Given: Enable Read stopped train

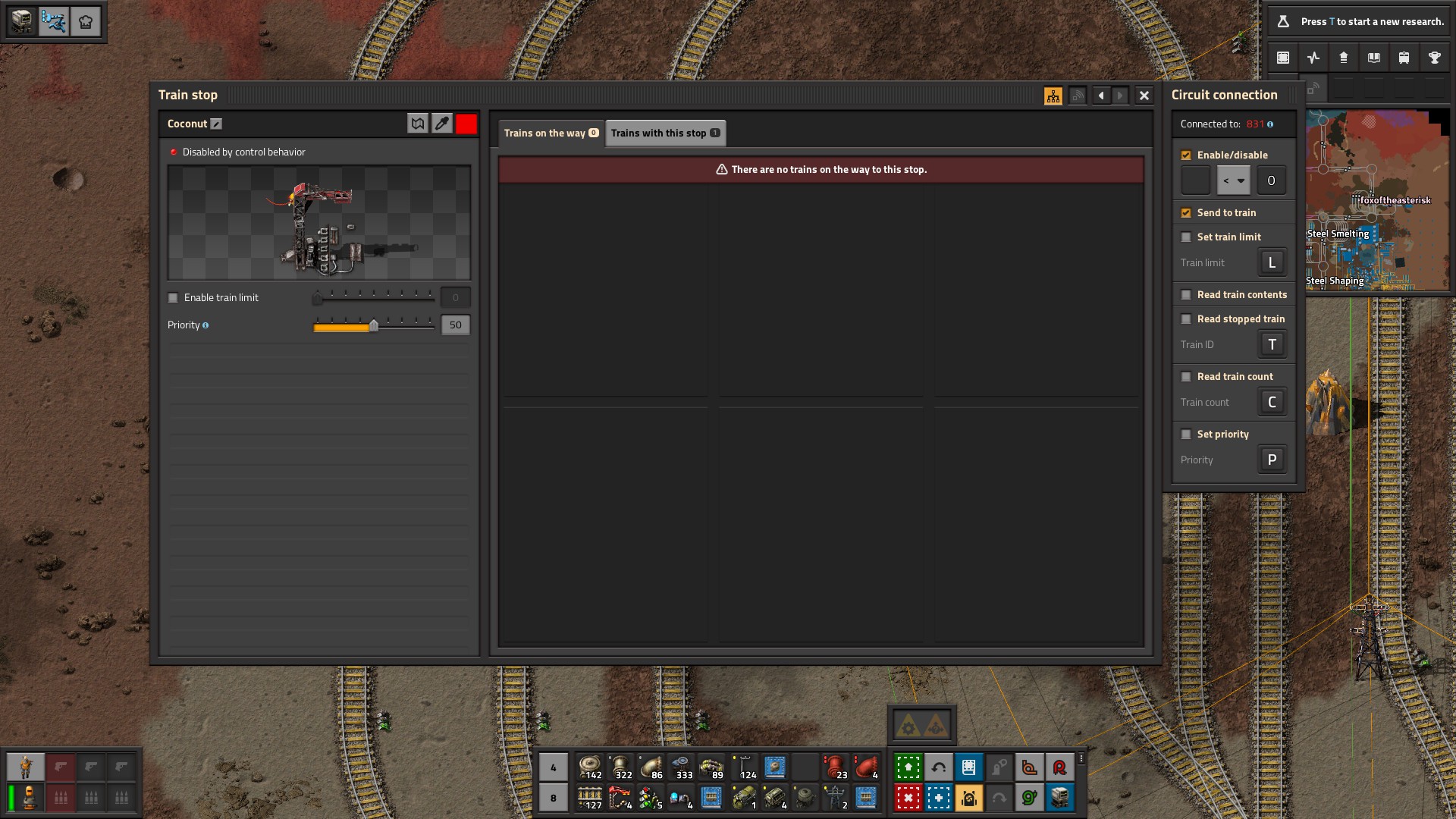Looking at the screenshot, I should click(x=1186, y=319).
